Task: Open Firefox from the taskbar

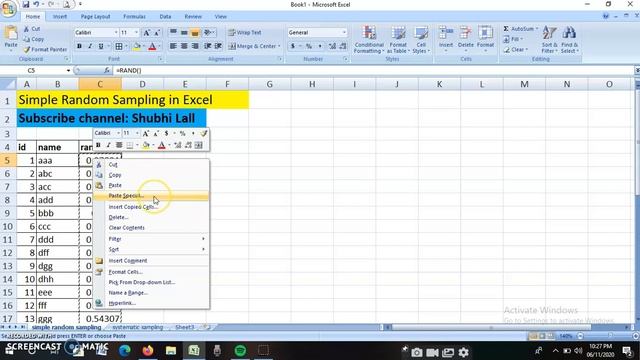Action: click(148, 351)
